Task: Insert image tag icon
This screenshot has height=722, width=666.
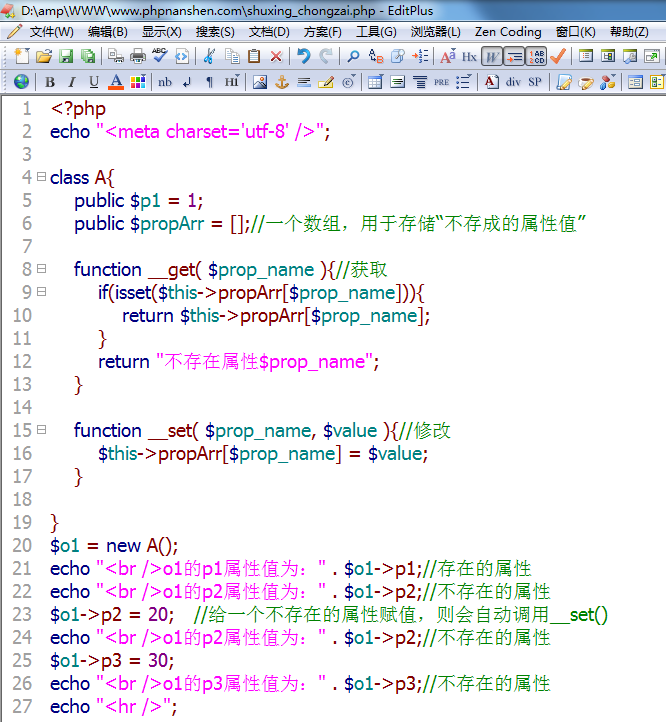Action: point(260,82)
